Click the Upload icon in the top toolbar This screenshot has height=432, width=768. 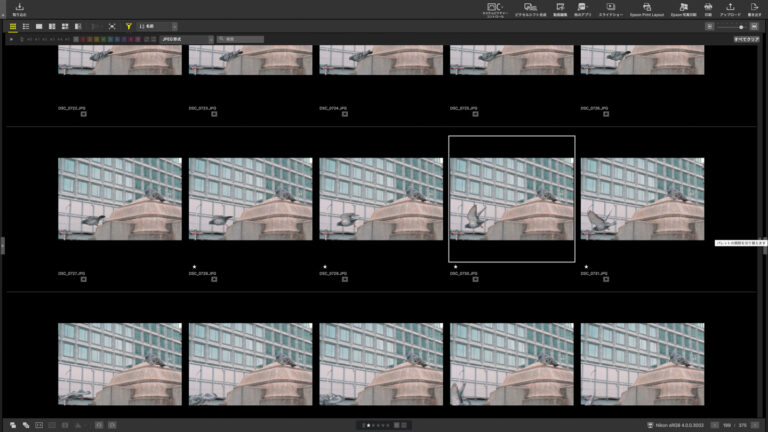tap(730, 9)
